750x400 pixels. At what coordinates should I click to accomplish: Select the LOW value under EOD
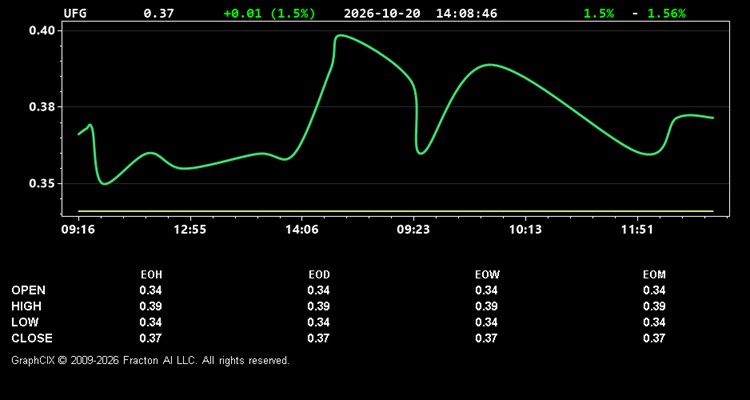319,322
